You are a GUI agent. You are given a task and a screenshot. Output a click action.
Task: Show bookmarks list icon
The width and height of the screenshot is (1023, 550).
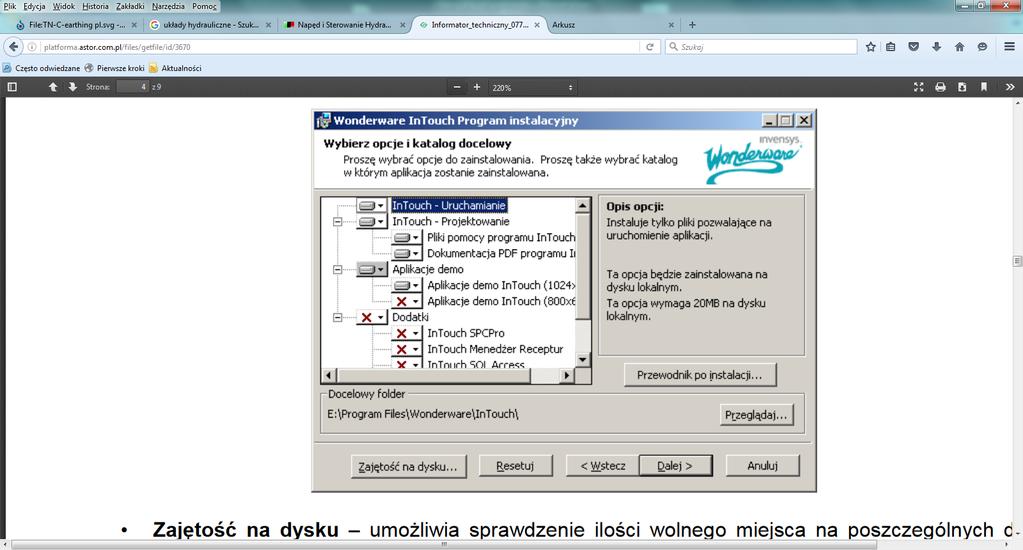[x=891, y=47]
